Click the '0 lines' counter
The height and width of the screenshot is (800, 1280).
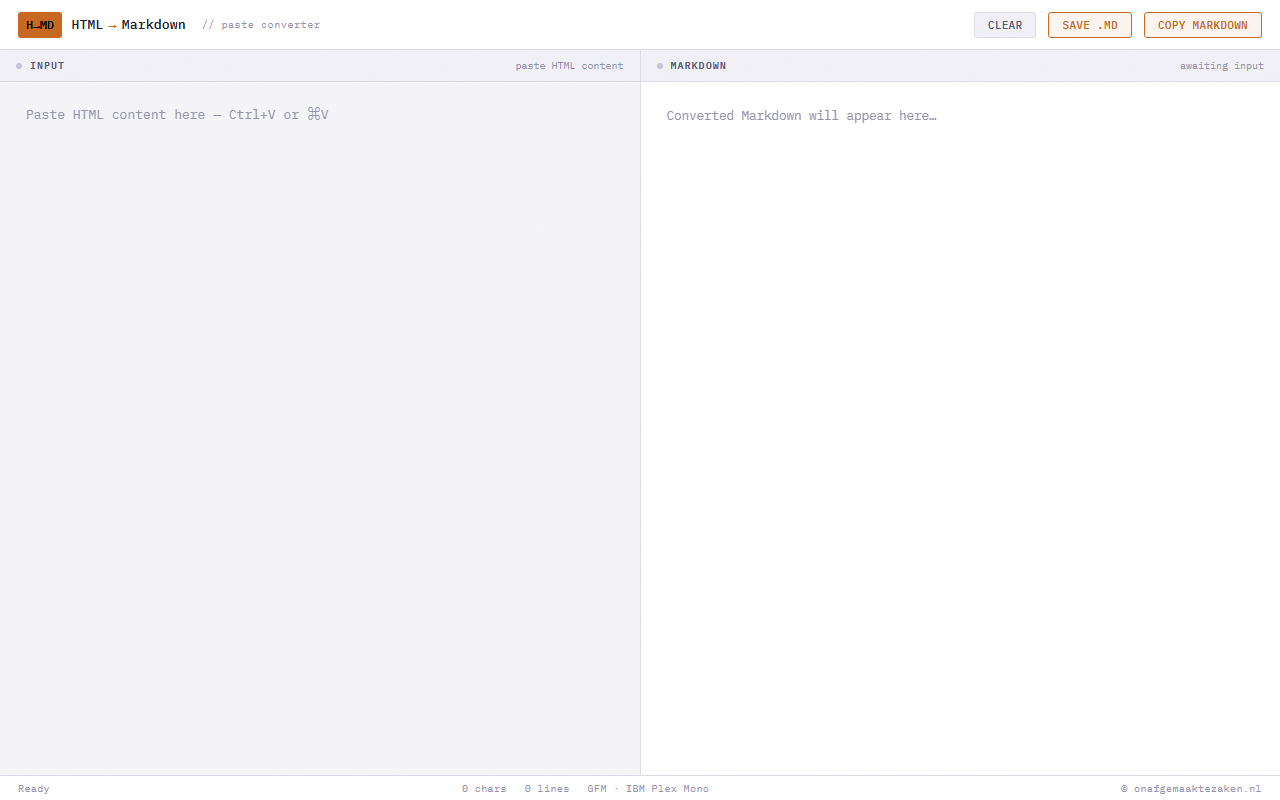(547, 789)
